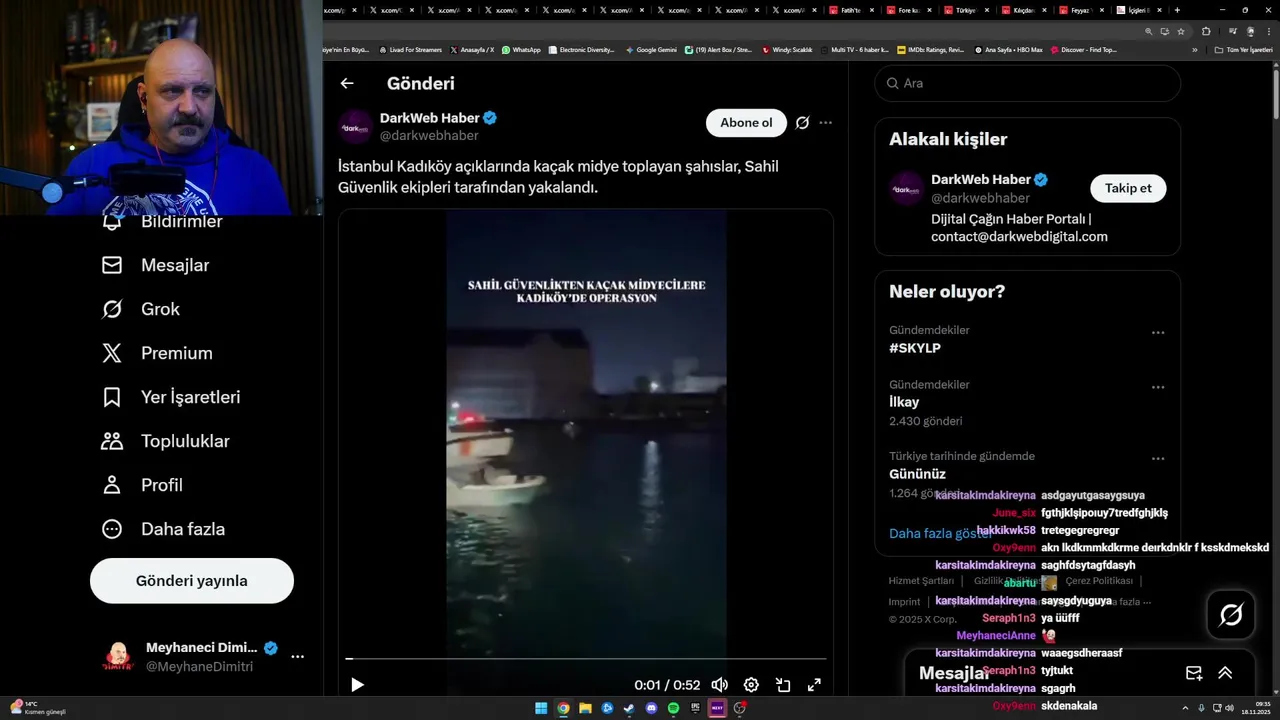Open the WhatsApp bookmark
1280x720 pixels.
coord(521,49)
